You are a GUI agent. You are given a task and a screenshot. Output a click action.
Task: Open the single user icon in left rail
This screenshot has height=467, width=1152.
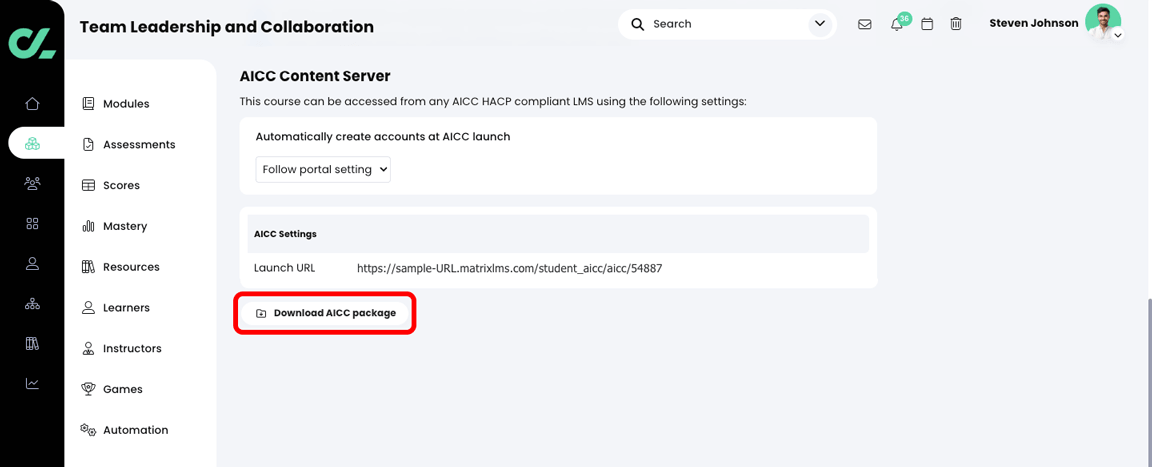tap(32, 264)
